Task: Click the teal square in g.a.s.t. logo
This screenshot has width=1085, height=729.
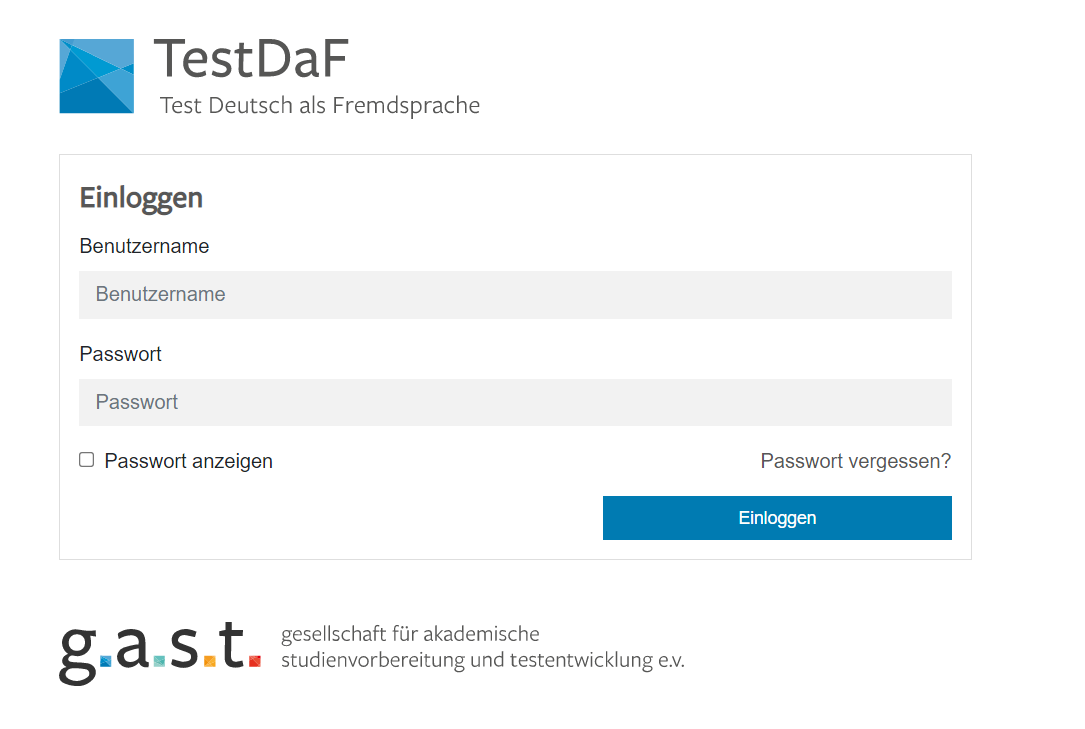Action: 159,661
